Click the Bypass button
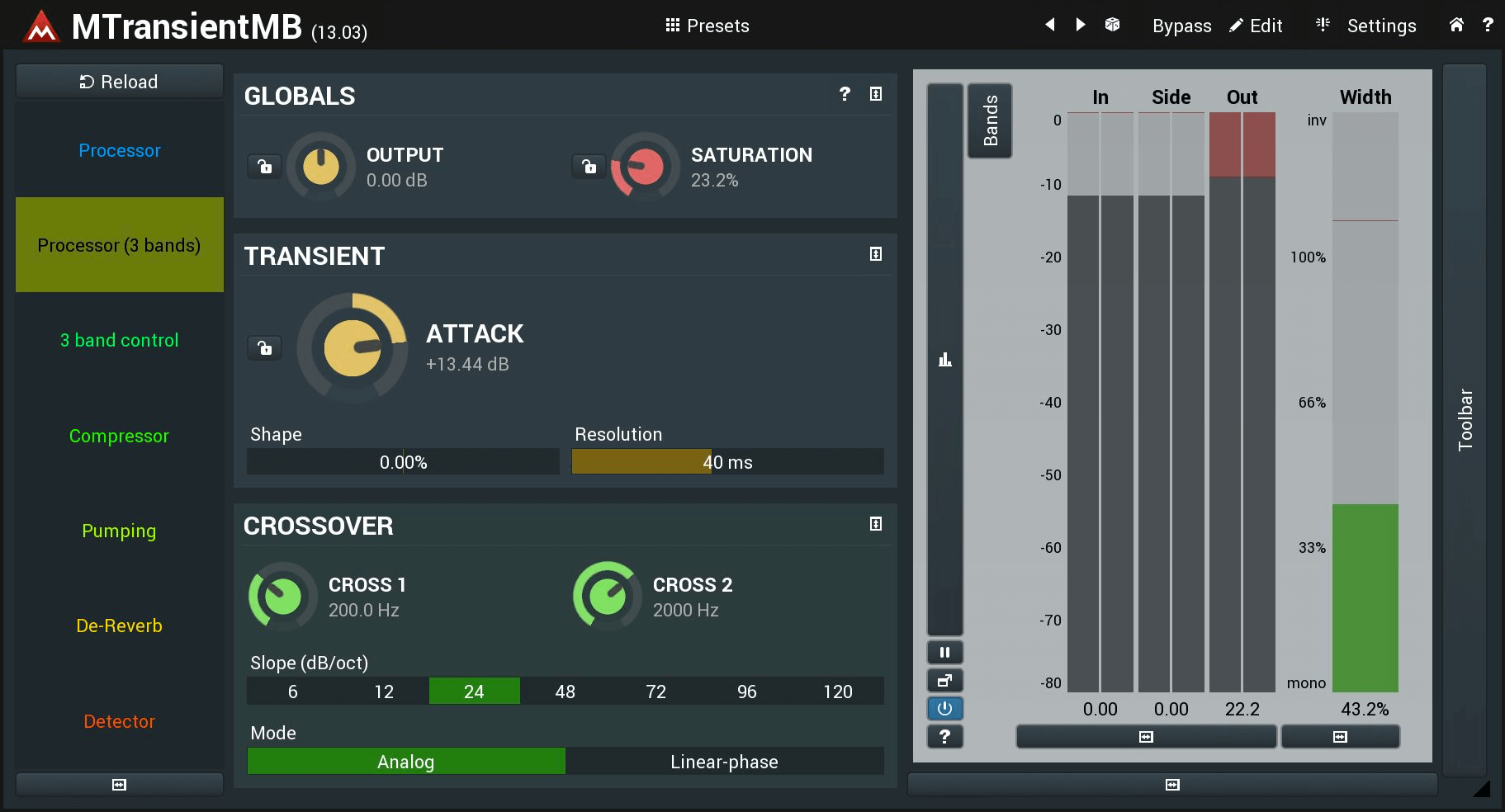 [1181, 25]
